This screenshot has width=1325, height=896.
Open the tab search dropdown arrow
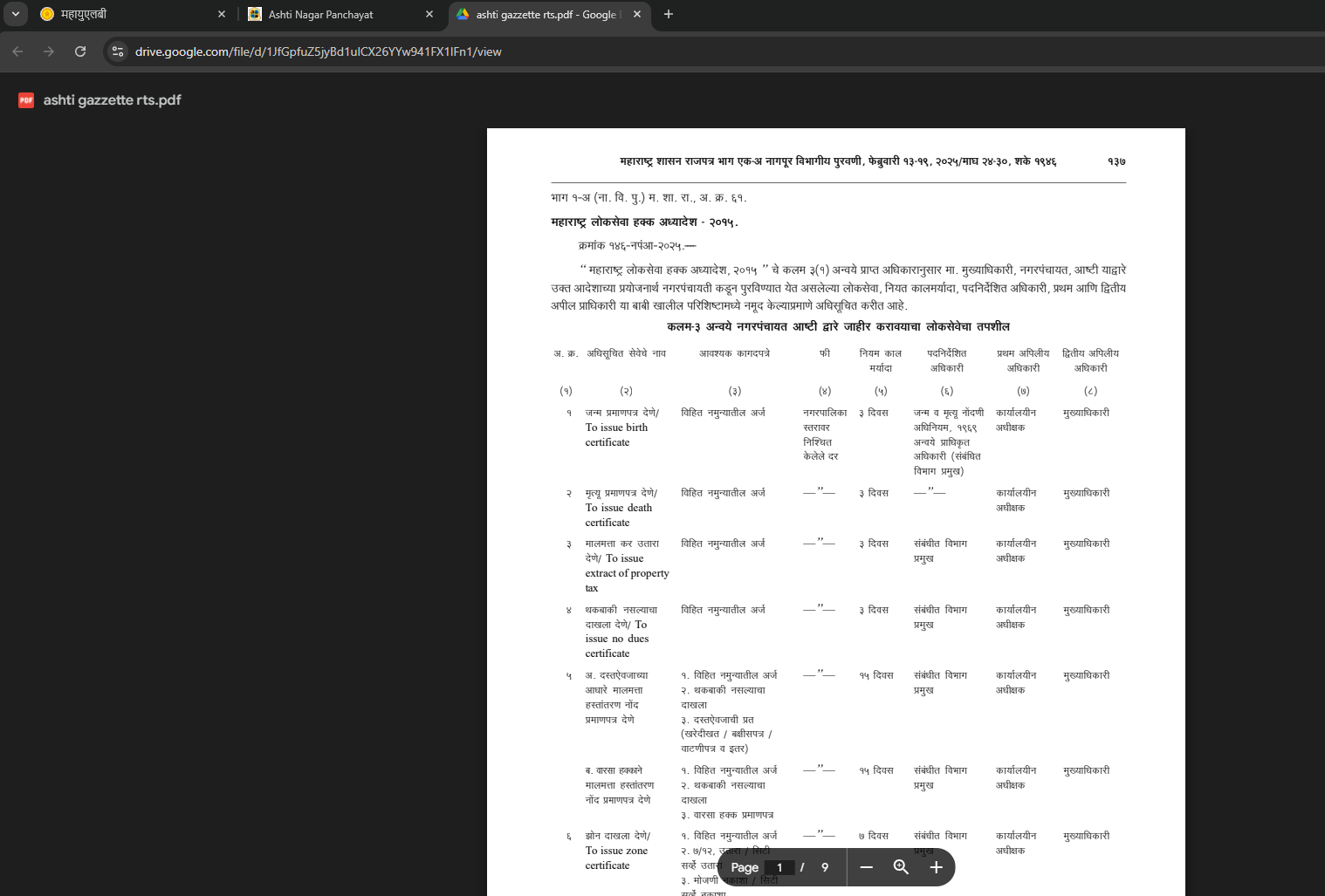[16, 14]
